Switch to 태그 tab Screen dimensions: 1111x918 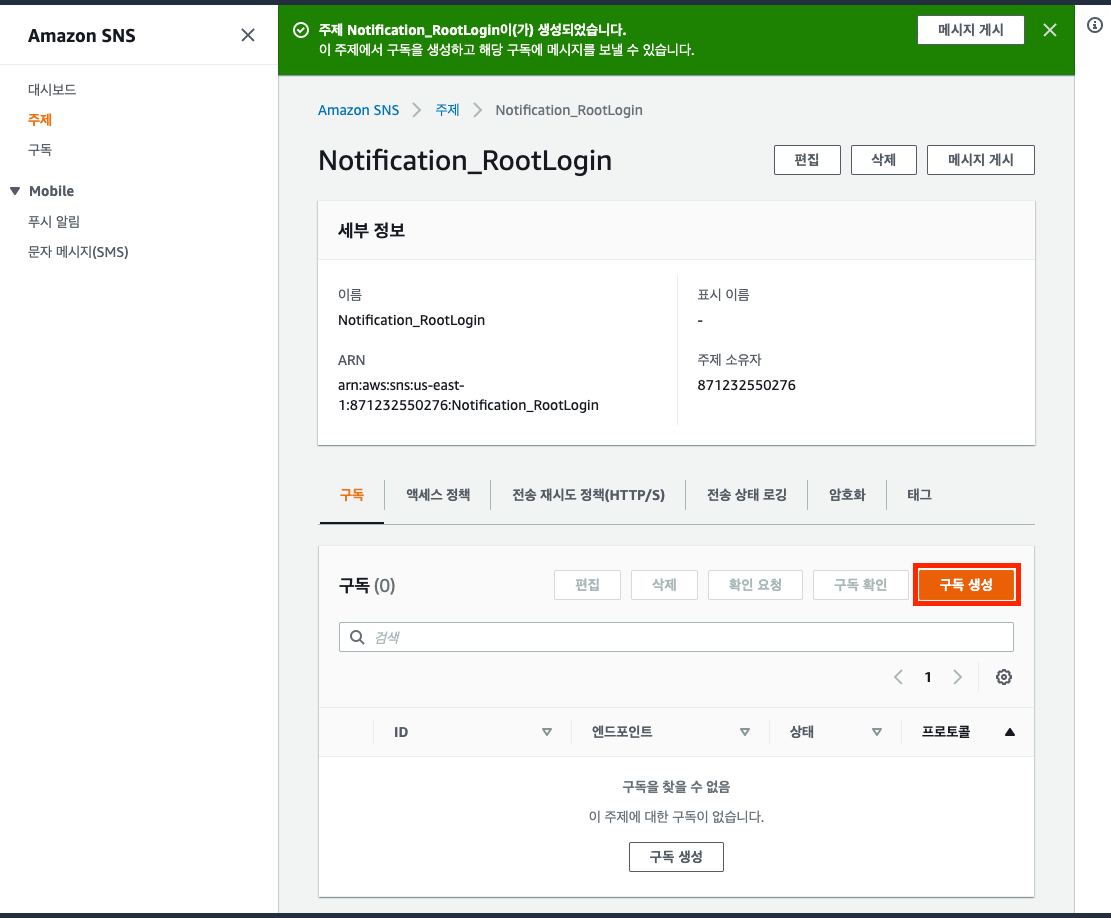pyautogui.click(x=919, y=494)
